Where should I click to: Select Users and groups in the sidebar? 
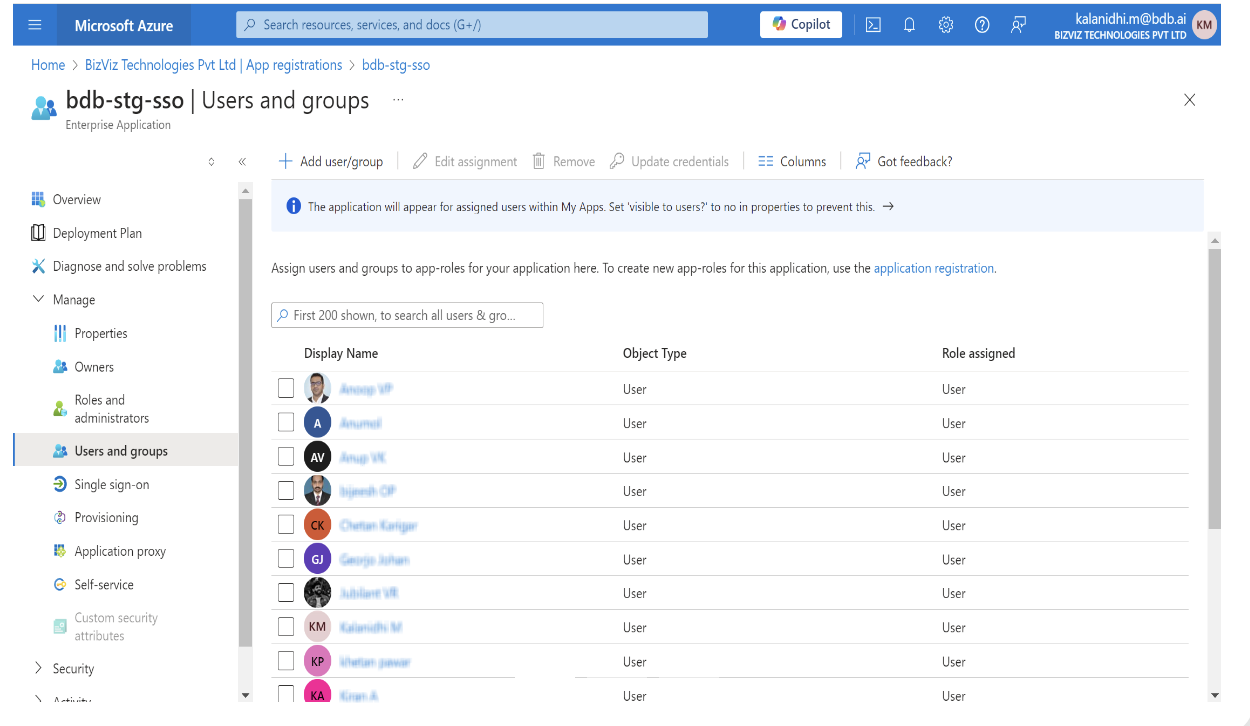(126, 451)
